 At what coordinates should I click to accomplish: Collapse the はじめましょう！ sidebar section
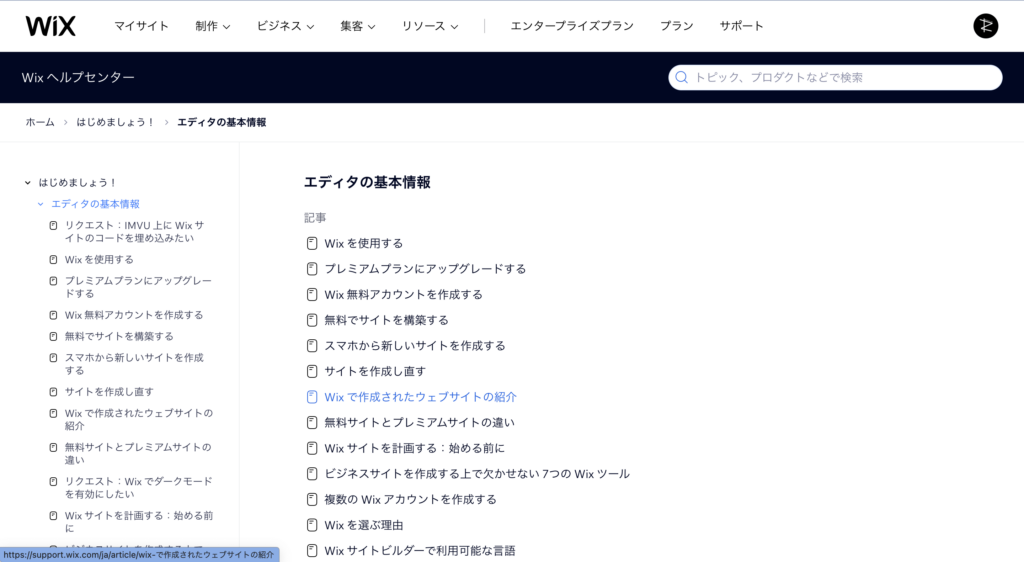point(27,183)
